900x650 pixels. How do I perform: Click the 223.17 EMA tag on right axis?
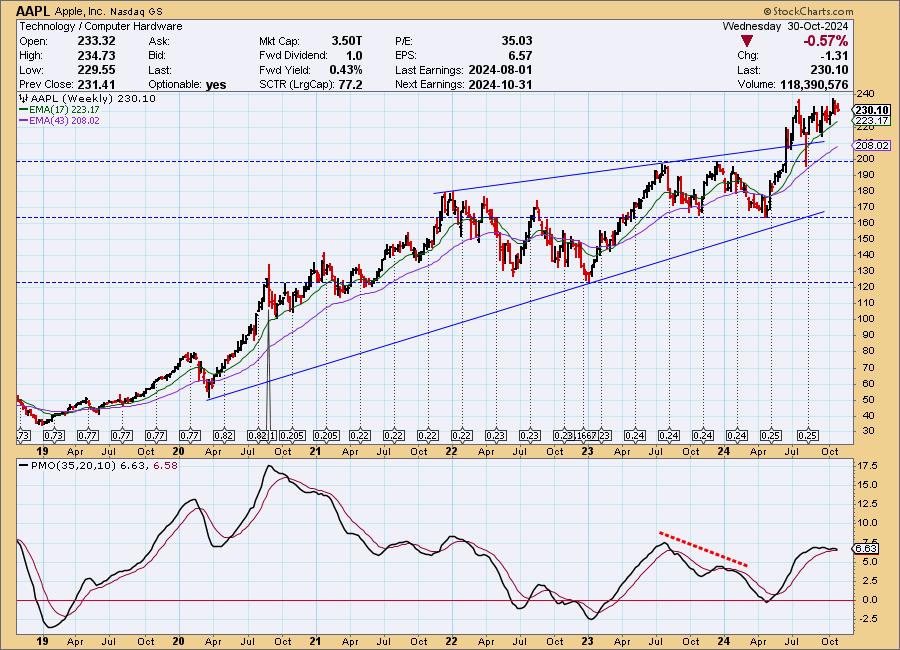point(872,121)
